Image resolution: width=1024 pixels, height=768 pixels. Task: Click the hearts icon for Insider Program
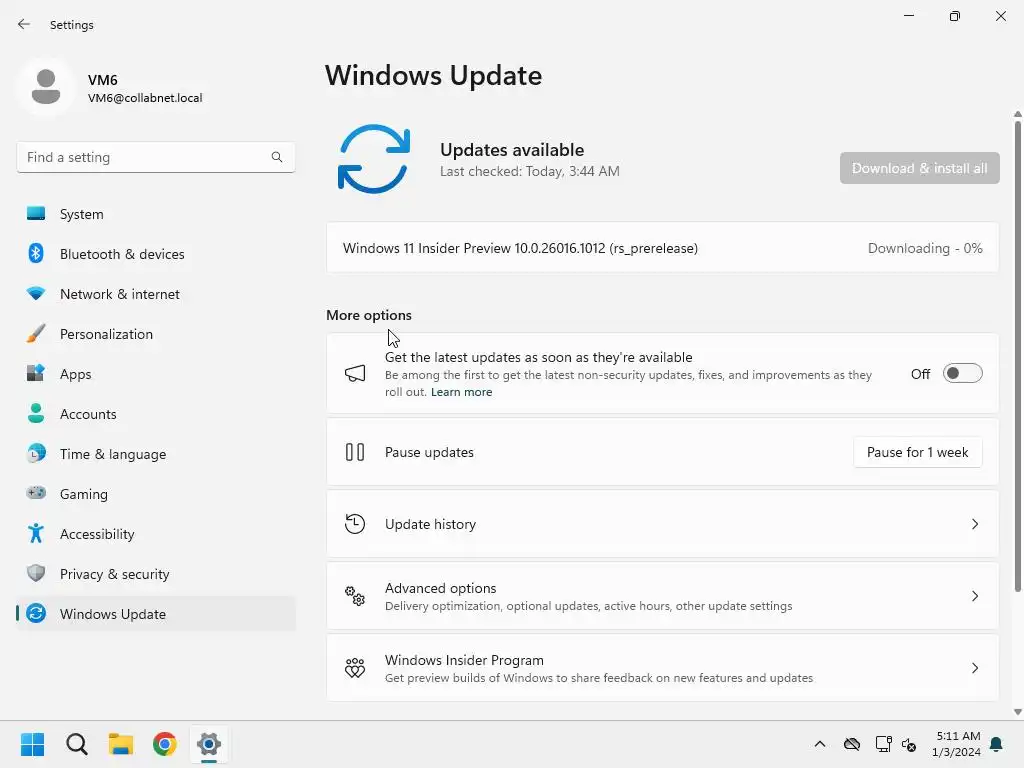[x=355, y=667]
